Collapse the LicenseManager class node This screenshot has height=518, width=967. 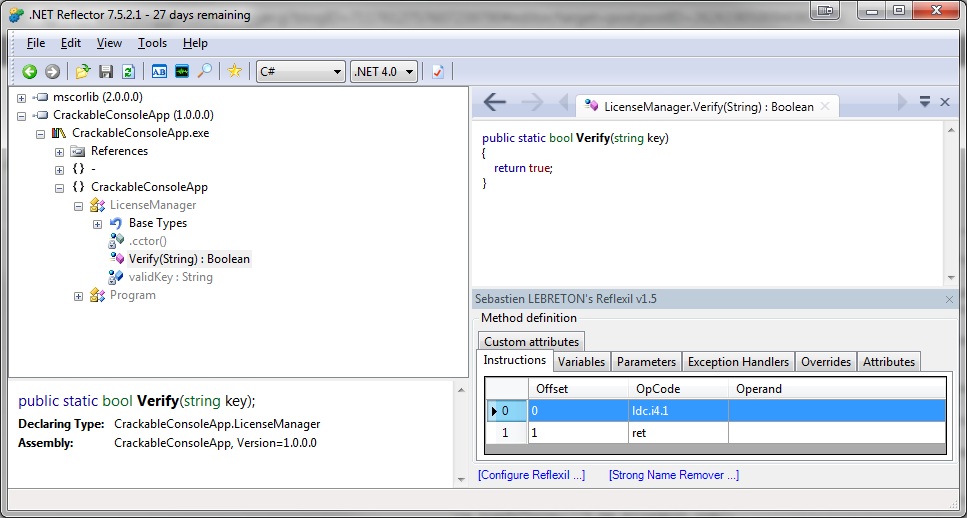[x=78, y=206]
